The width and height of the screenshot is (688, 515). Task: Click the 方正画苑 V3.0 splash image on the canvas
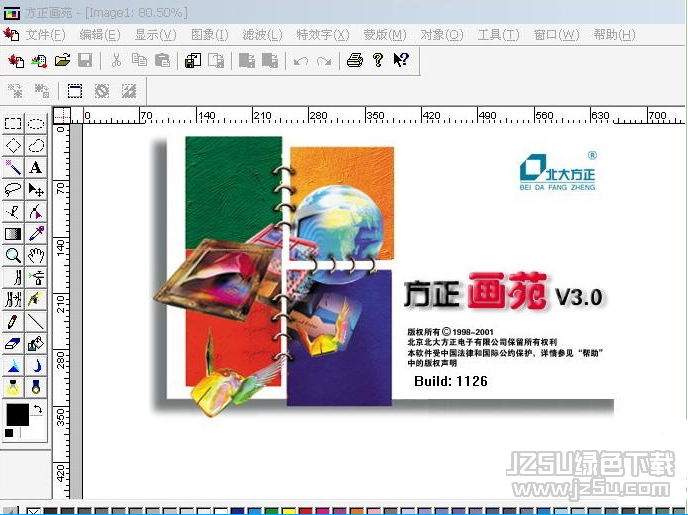coord(382,275)
